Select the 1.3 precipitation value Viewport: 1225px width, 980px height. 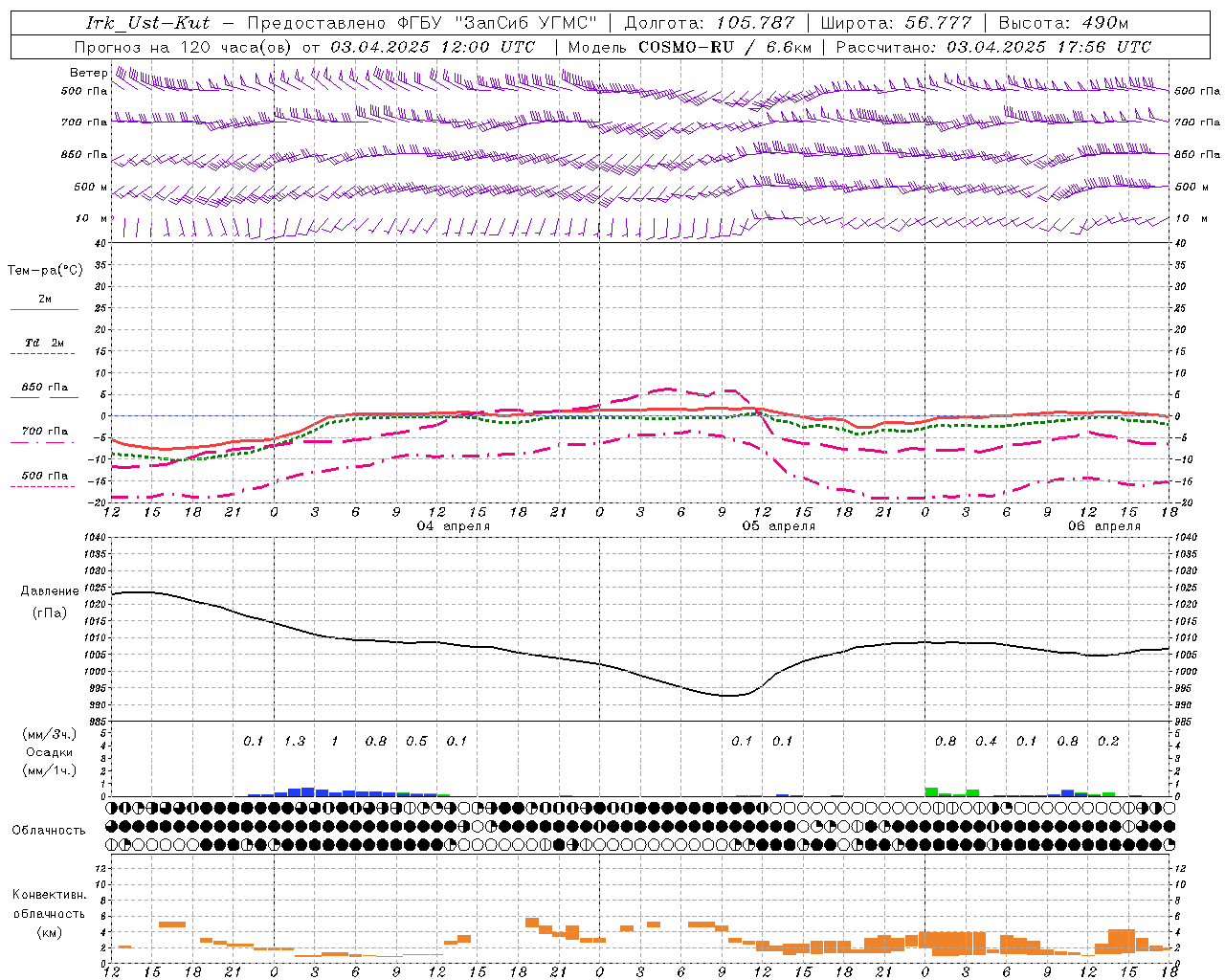(295, 742)
